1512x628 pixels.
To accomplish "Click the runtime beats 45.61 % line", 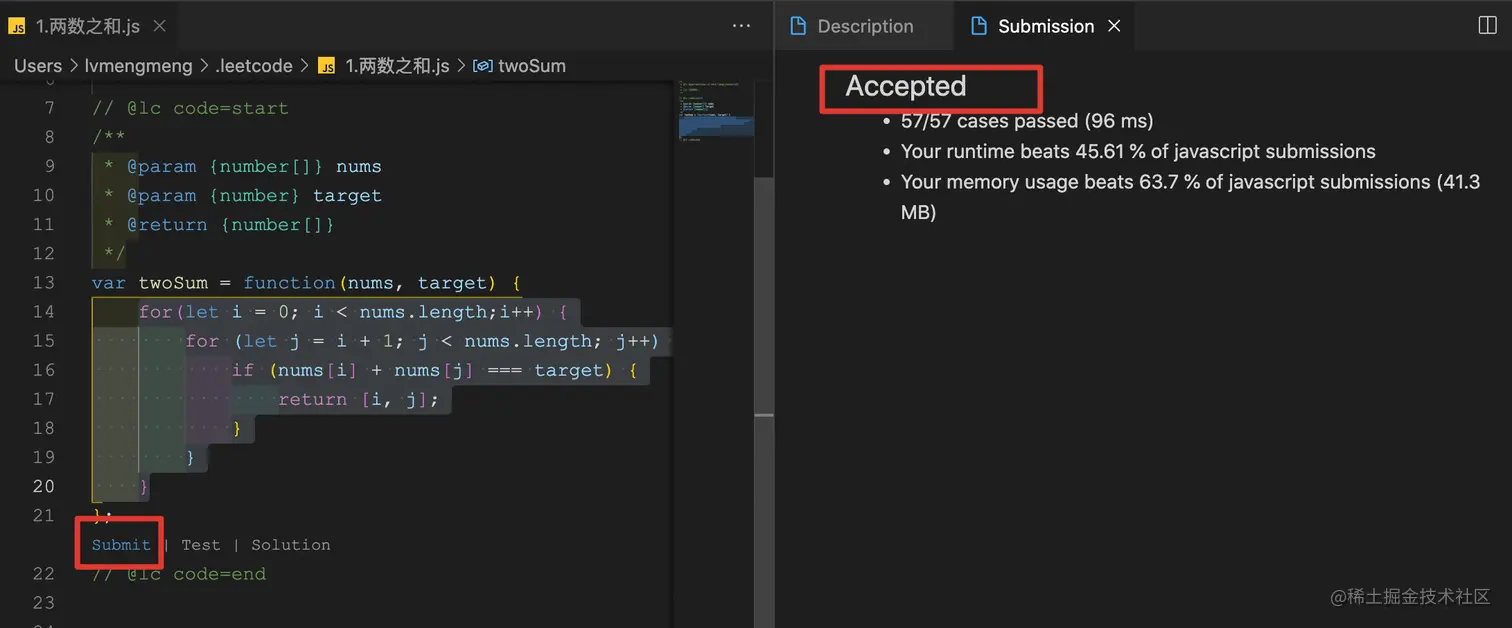I will (1138, 152).
